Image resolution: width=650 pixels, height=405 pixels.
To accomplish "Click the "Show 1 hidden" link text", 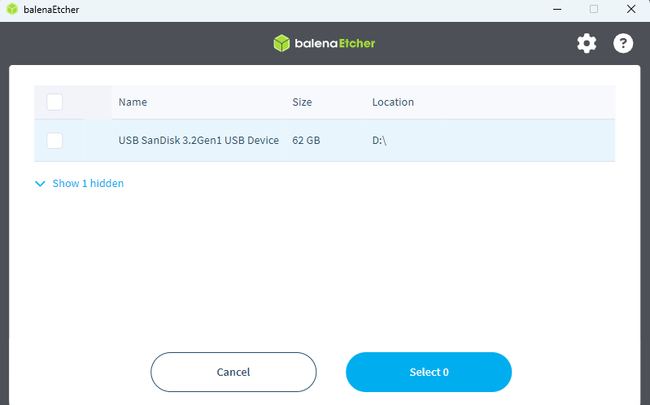I will click(88, 184).
